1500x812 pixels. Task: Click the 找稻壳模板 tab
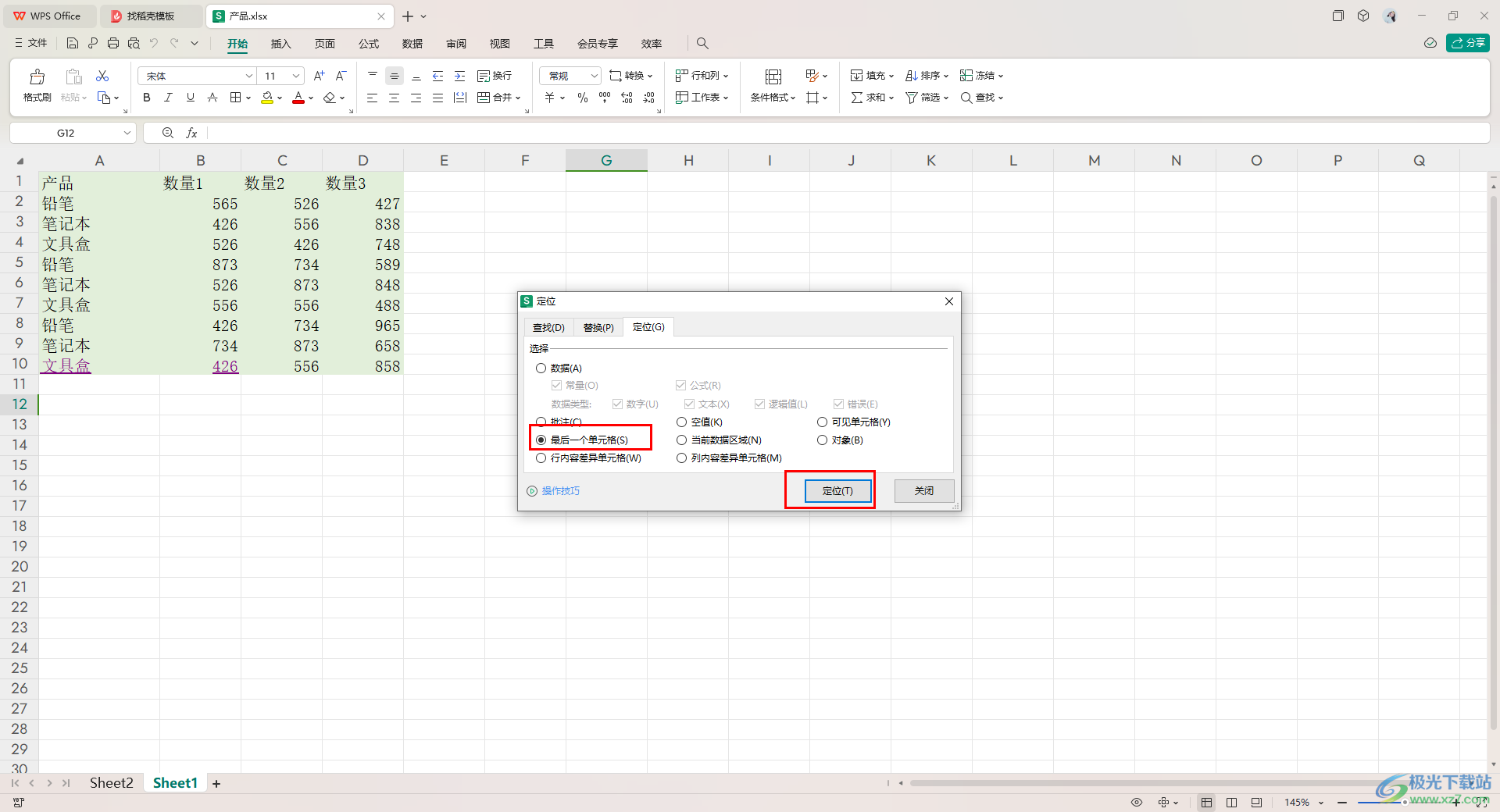(x=151, y=16)
